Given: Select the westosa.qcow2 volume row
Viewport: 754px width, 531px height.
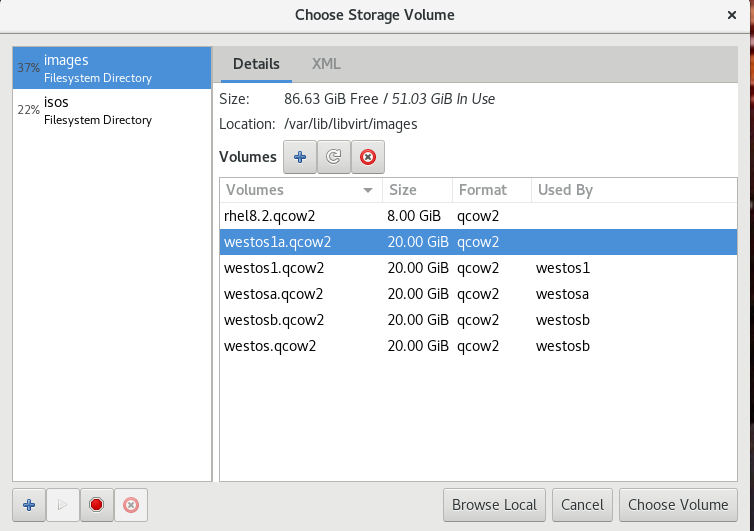Looking at the screenshot, I should [478, 294].
